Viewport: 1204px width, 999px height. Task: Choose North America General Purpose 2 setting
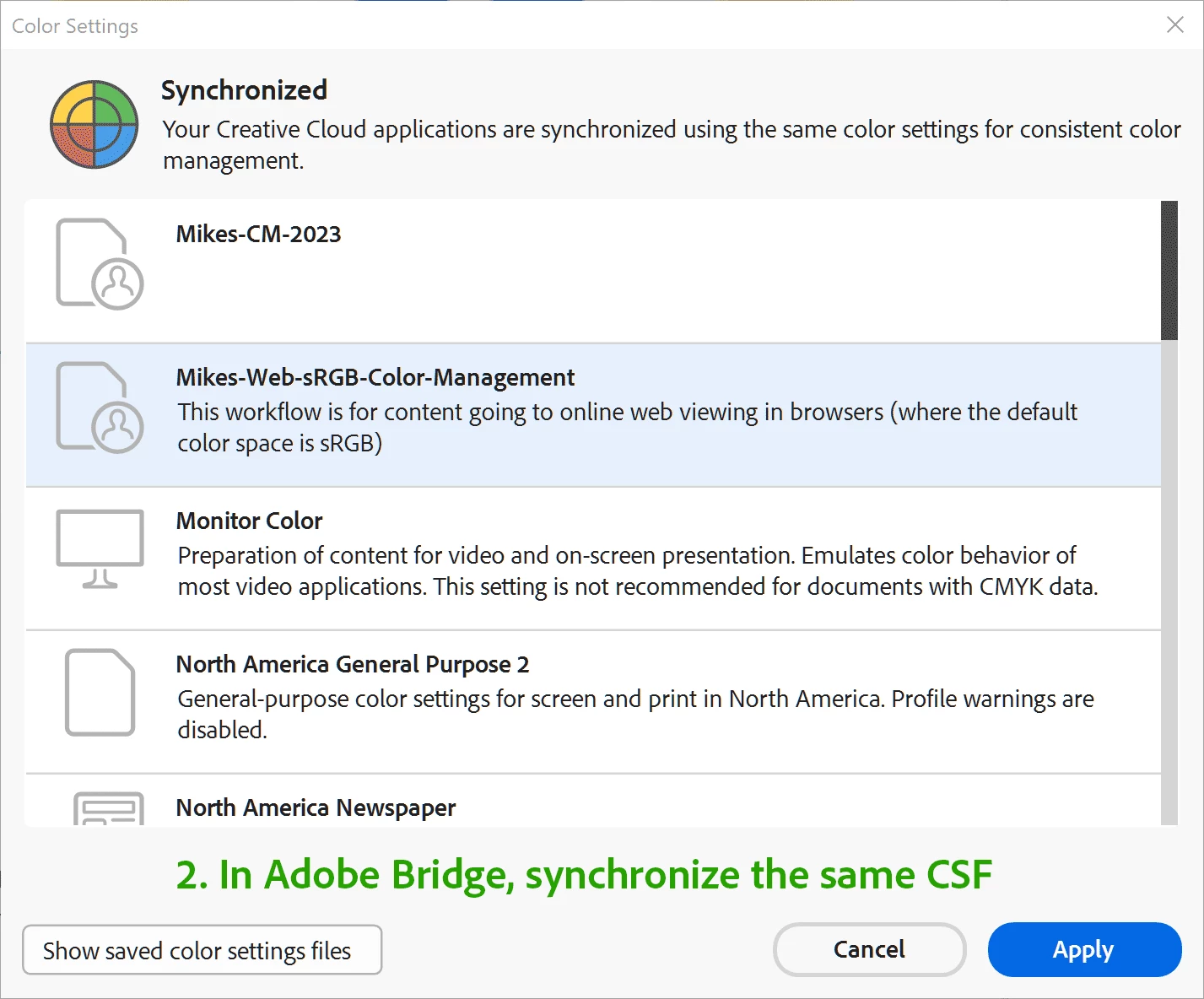tap(352, 665)
